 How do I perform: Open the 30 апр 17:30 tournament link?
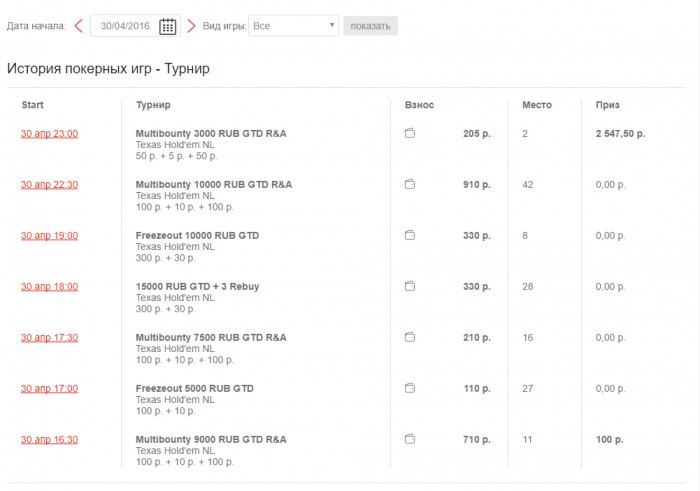coord(49,337)
